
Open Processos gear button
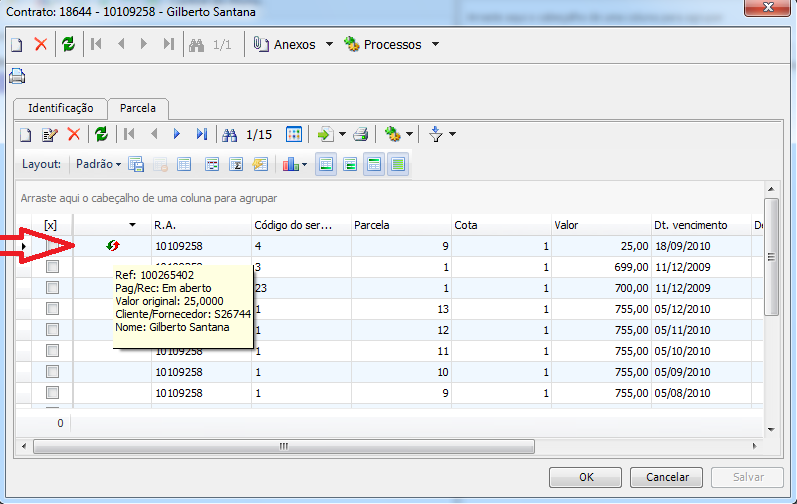383,45
